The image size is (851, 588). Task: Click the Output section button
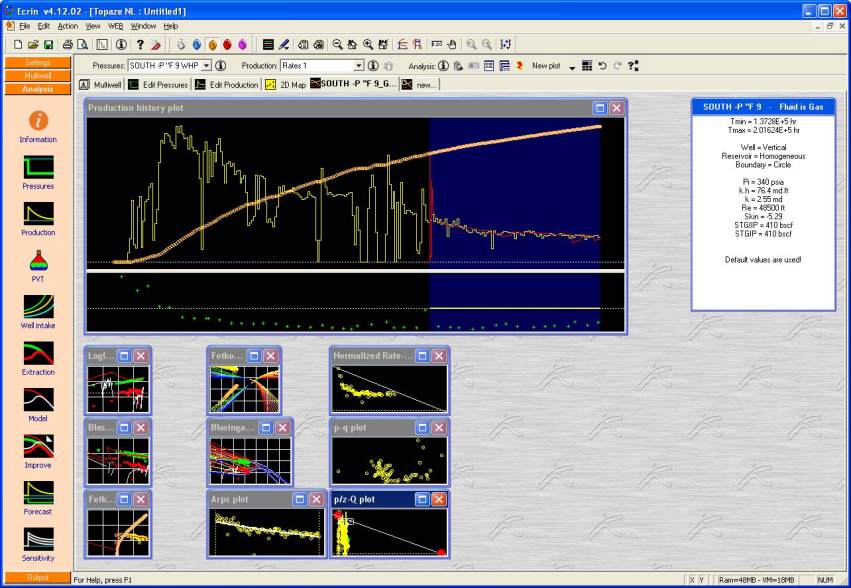click(x=37, y=577)
